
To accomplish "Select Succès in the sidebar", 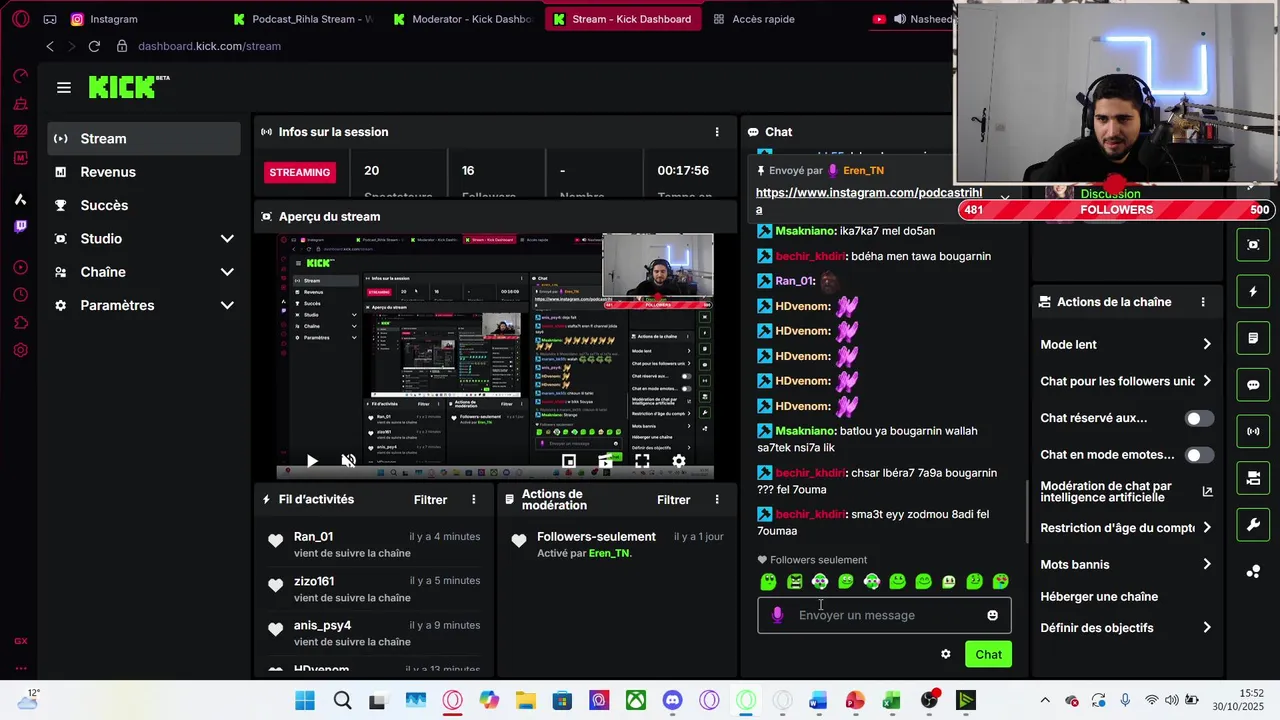I will pyautogui.click(x=144, y=205).
